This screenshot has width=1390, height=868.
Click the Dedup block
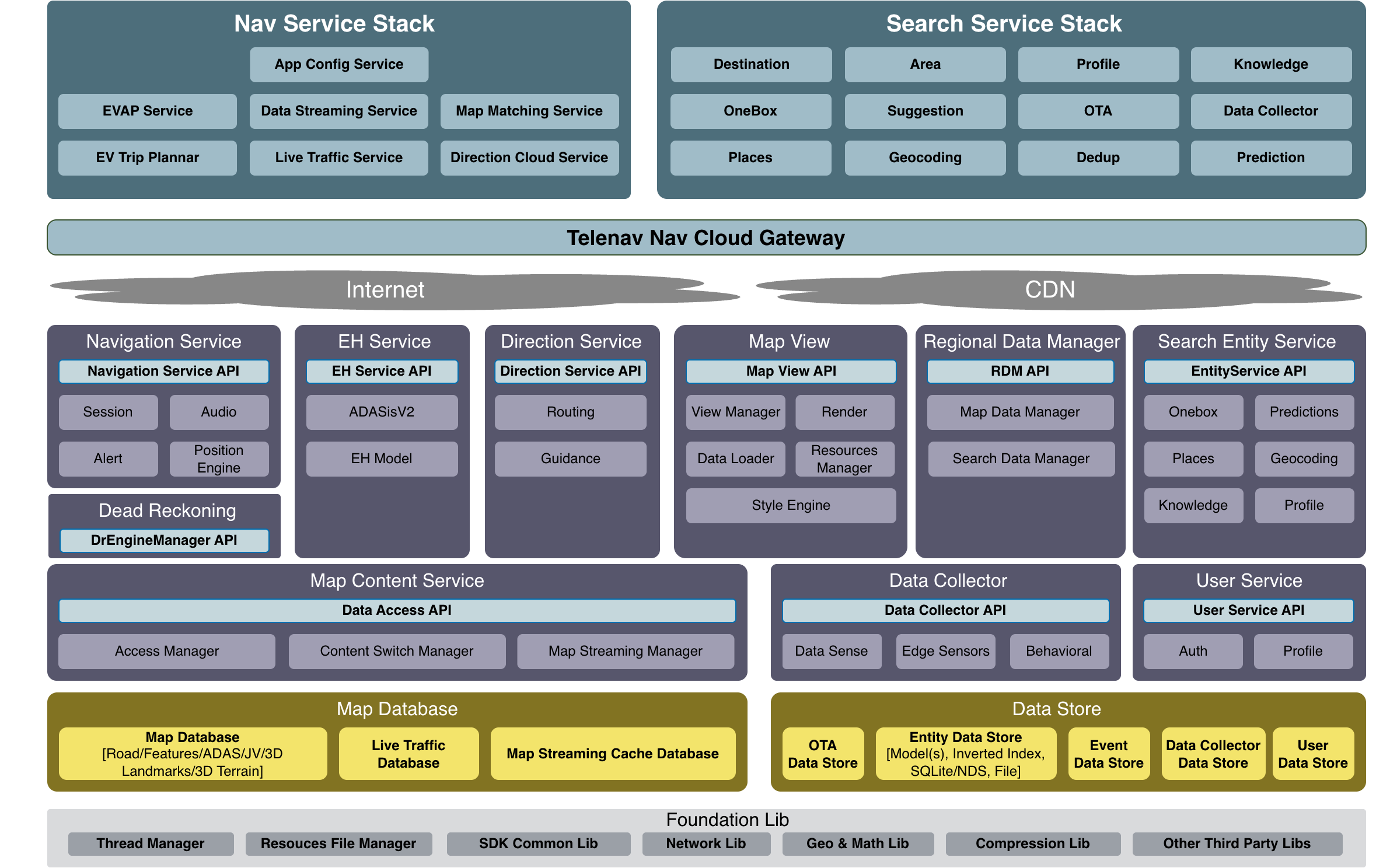(x=1098, y=157)
